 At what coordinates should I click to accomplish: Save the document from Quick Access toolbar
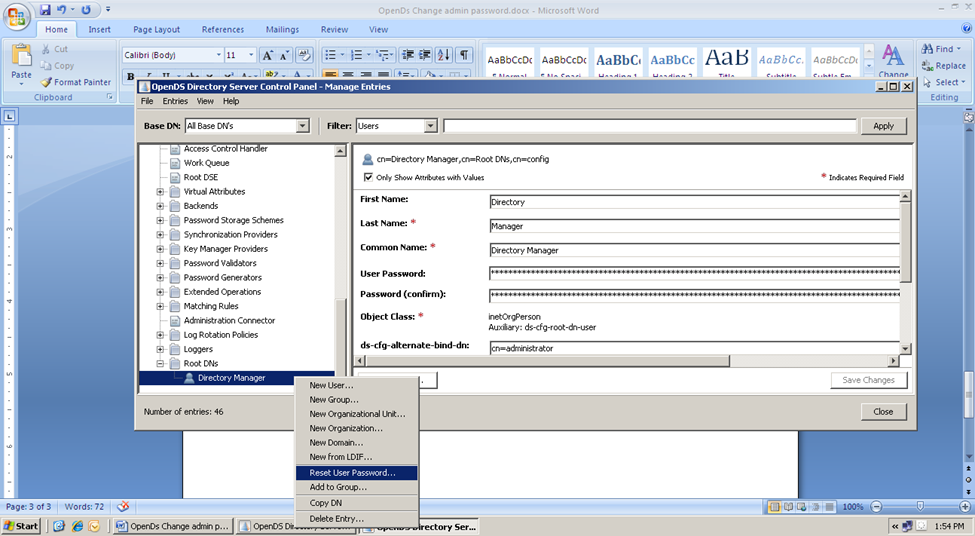tap(45, 10)
